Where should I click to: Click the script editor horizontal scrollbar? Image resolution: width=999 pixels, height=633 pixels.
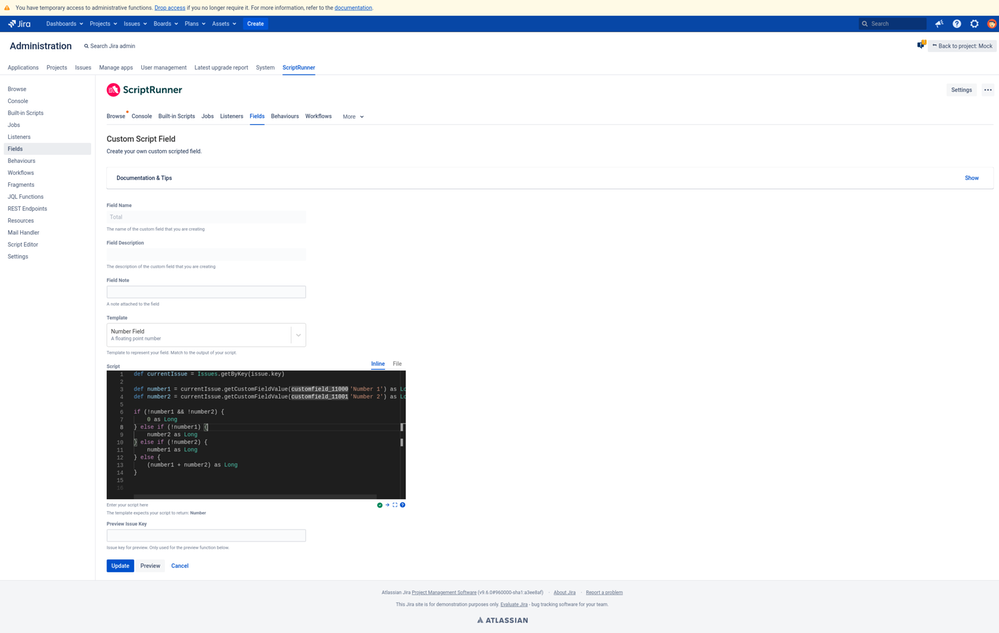[255, 496]
